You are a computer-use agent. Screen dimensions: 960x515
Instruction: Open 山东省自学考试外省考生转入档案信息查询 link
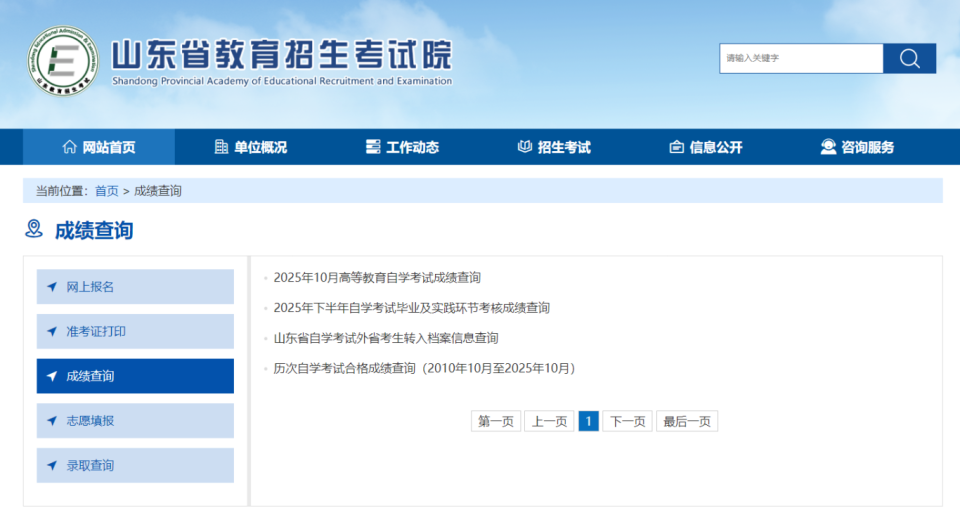(386, 338)
